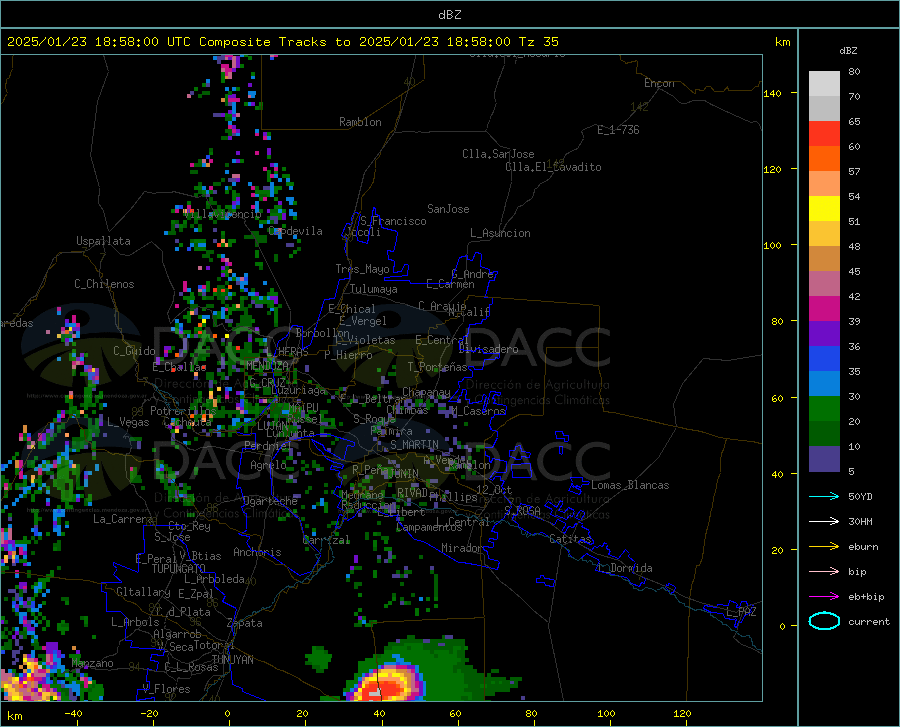900x727 pixels.
Task: Click the C_Chilenos map label
Action: 104,284
